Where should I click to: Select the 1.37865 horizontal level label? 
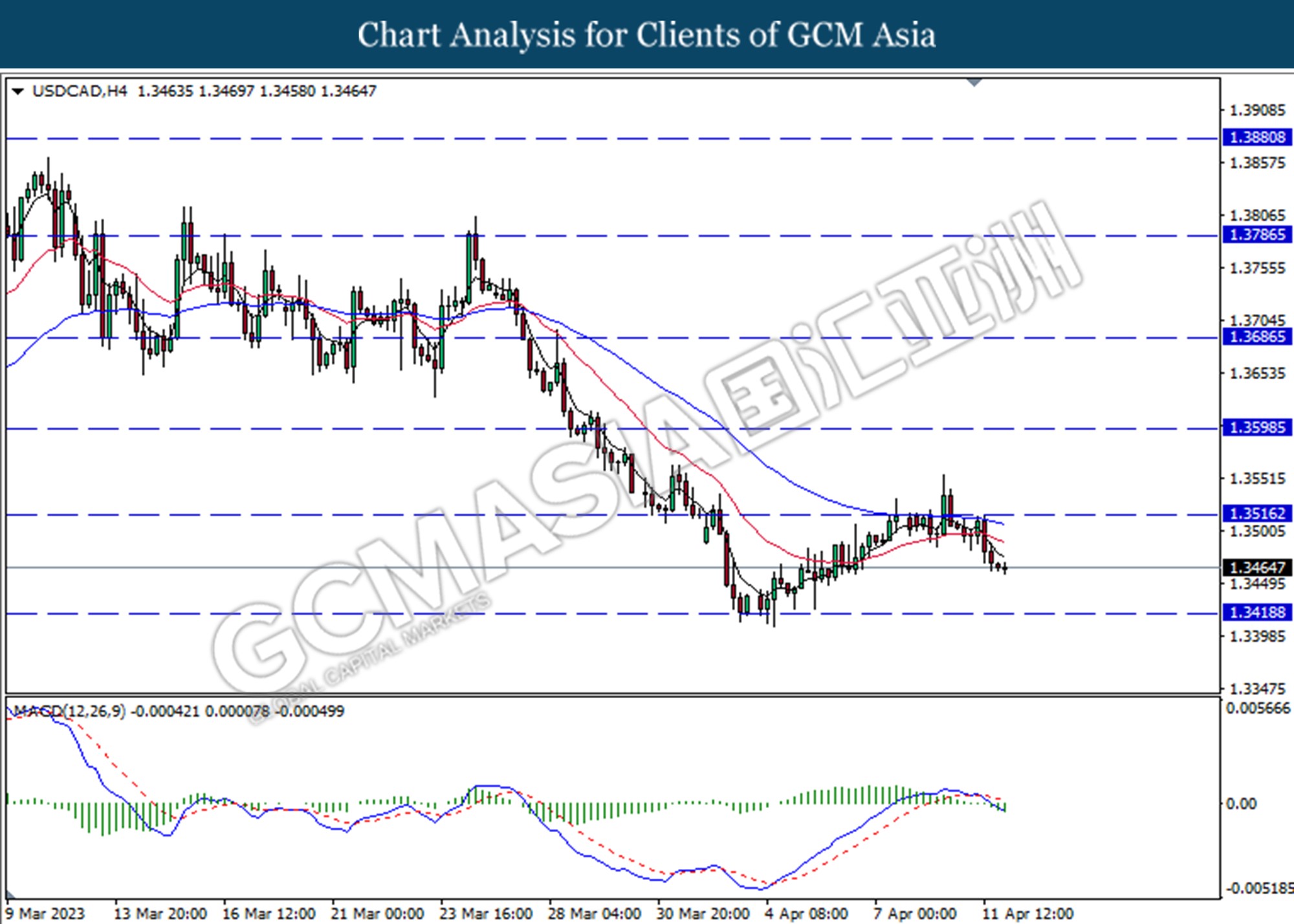(x=1257, y=234)
